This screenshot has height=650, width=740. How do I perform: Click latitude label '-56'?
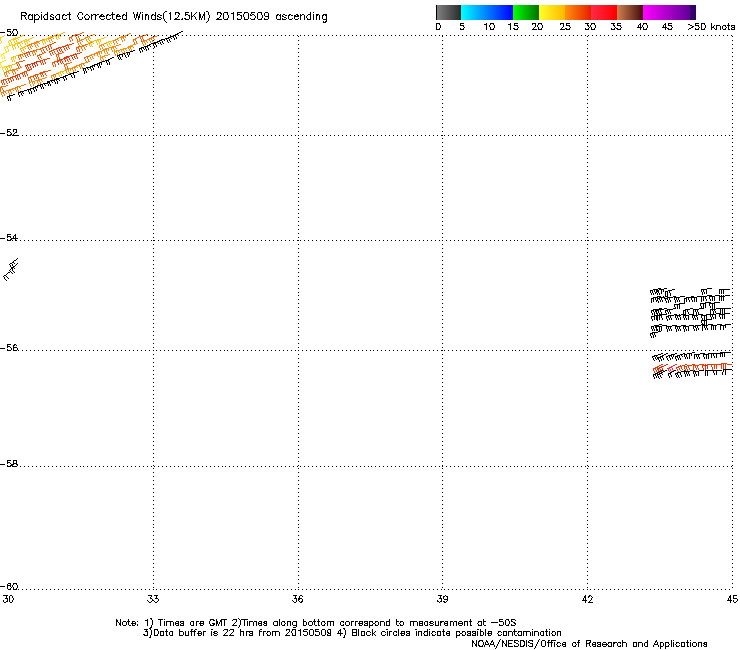pos(9,348)
